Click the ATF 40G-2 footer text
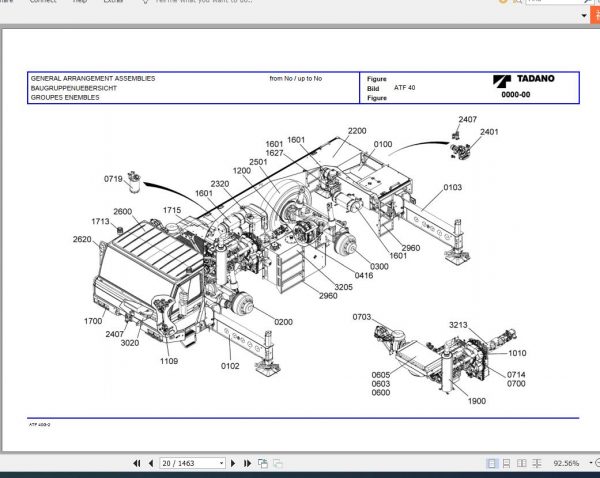Screen dimensions: 600x478 [39, 425]
